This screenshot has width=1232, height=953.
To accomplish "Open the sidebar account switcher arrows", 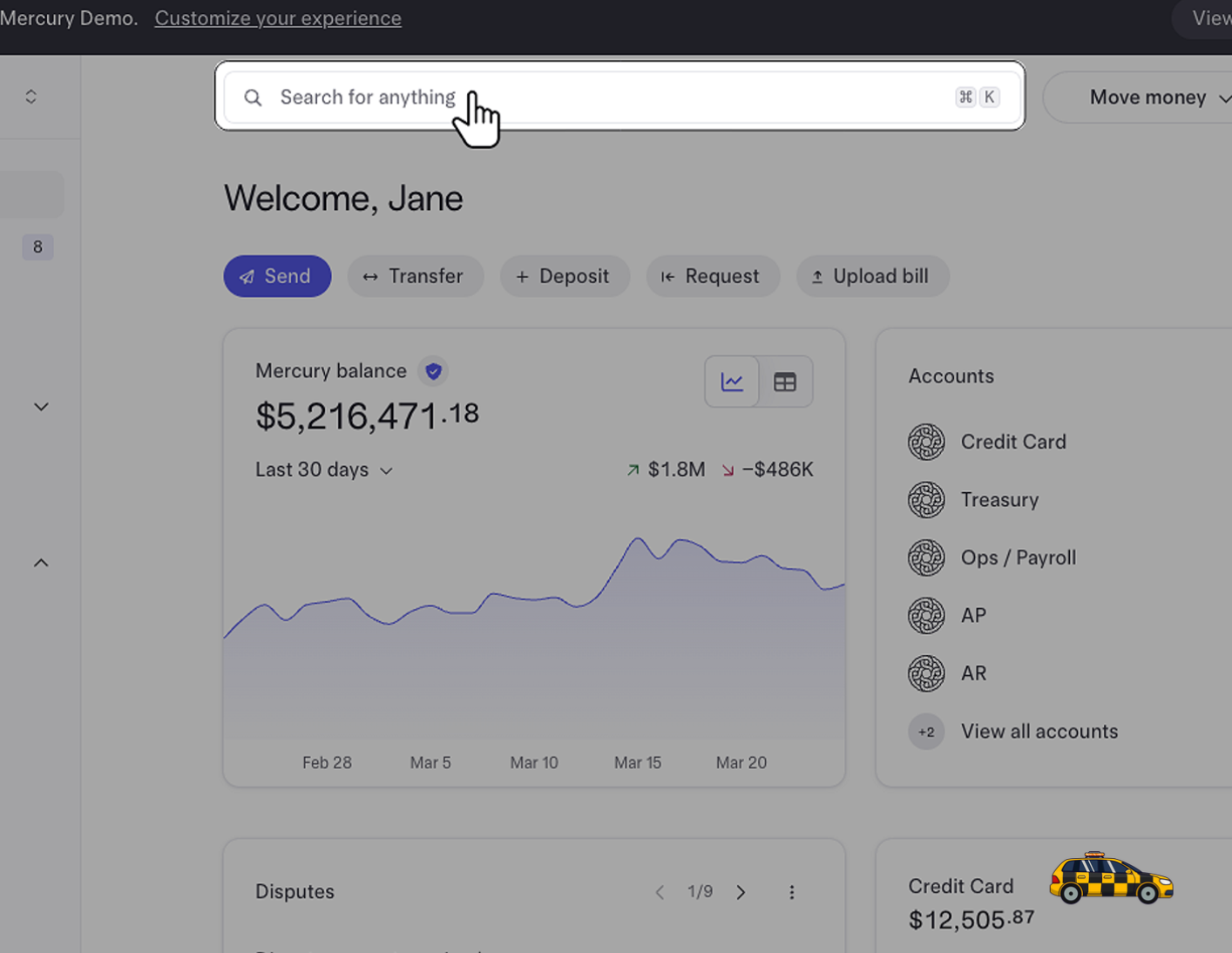I will click(x=31, y=97).
